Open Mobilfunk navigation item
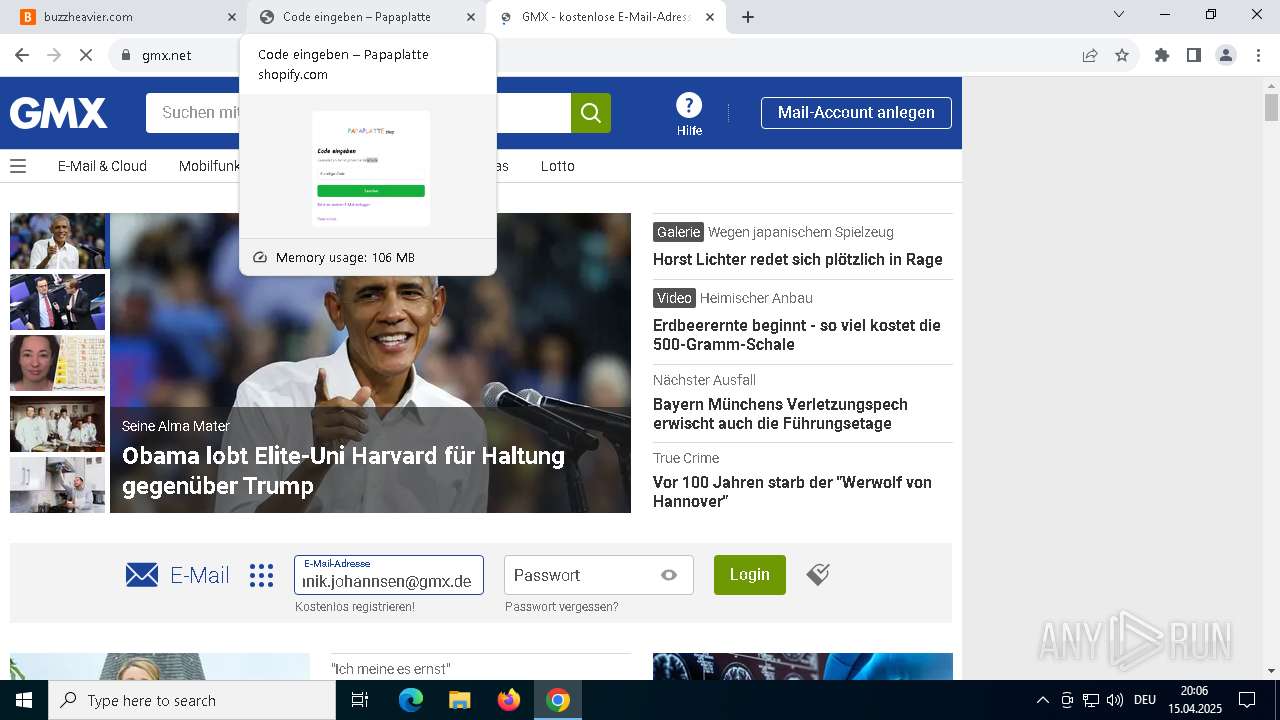 pyautogui.click(x=210, y=166)
